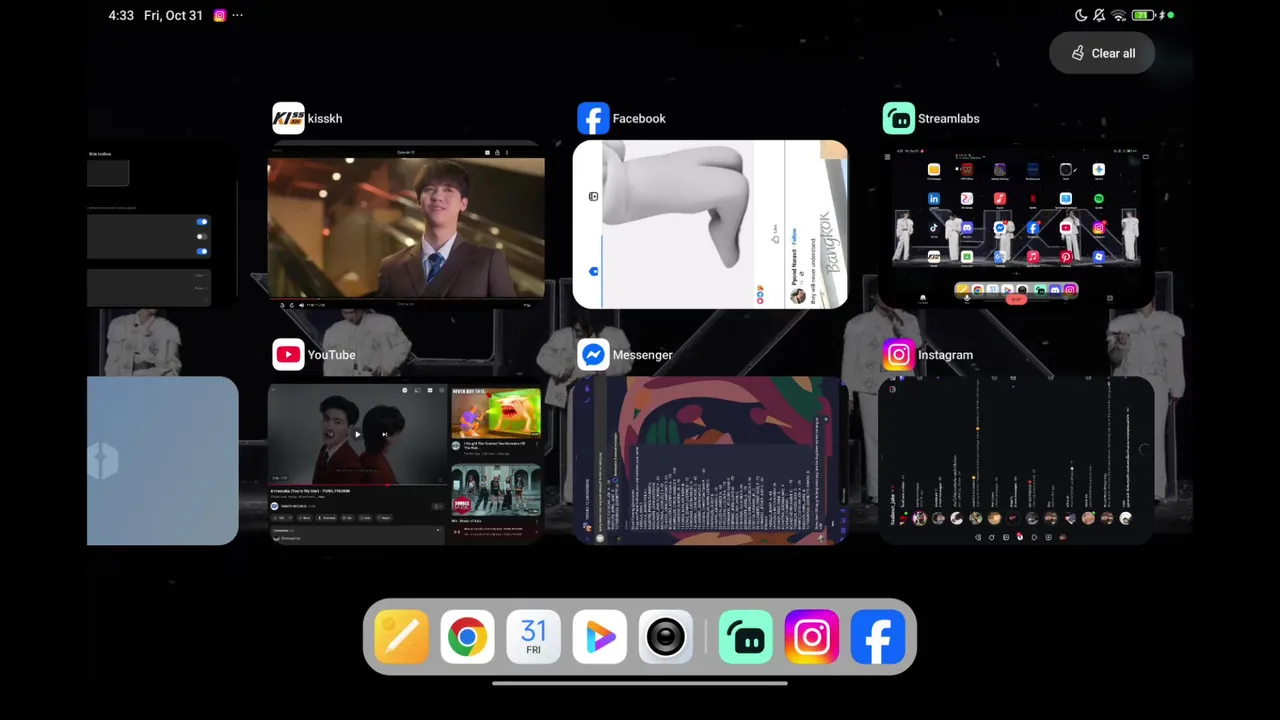The width and height of the screenshot is (1280, 720).
Task: Tap the Facebook app name label
Action: [x=639, y=118]
